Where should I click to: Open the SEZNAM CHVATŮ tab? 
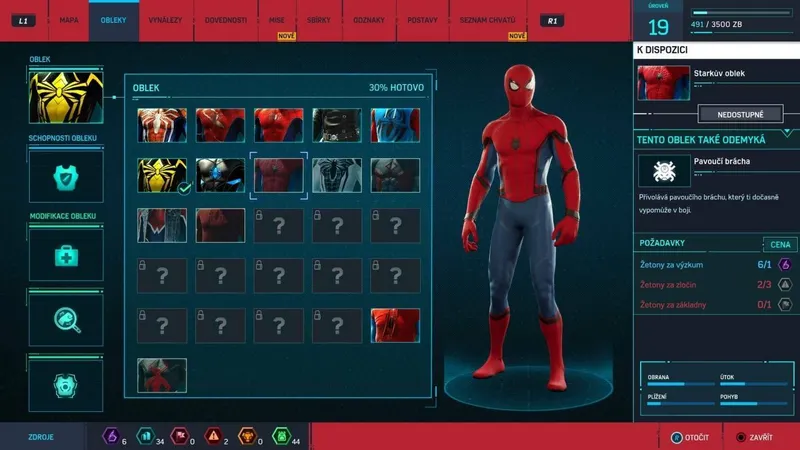tap(487, 20)
